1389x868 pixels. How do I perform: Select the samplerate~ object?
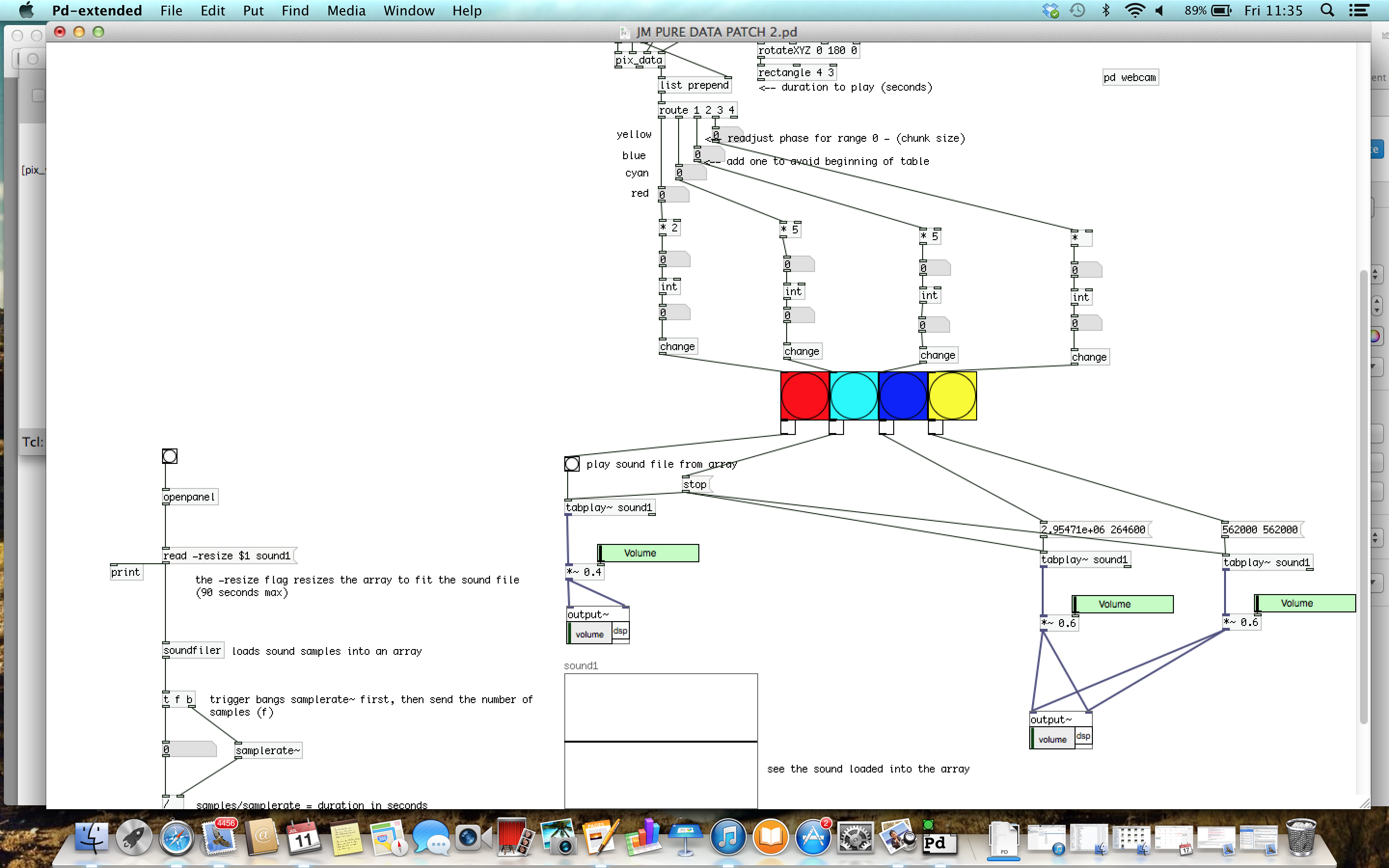(x=269, y=750)
